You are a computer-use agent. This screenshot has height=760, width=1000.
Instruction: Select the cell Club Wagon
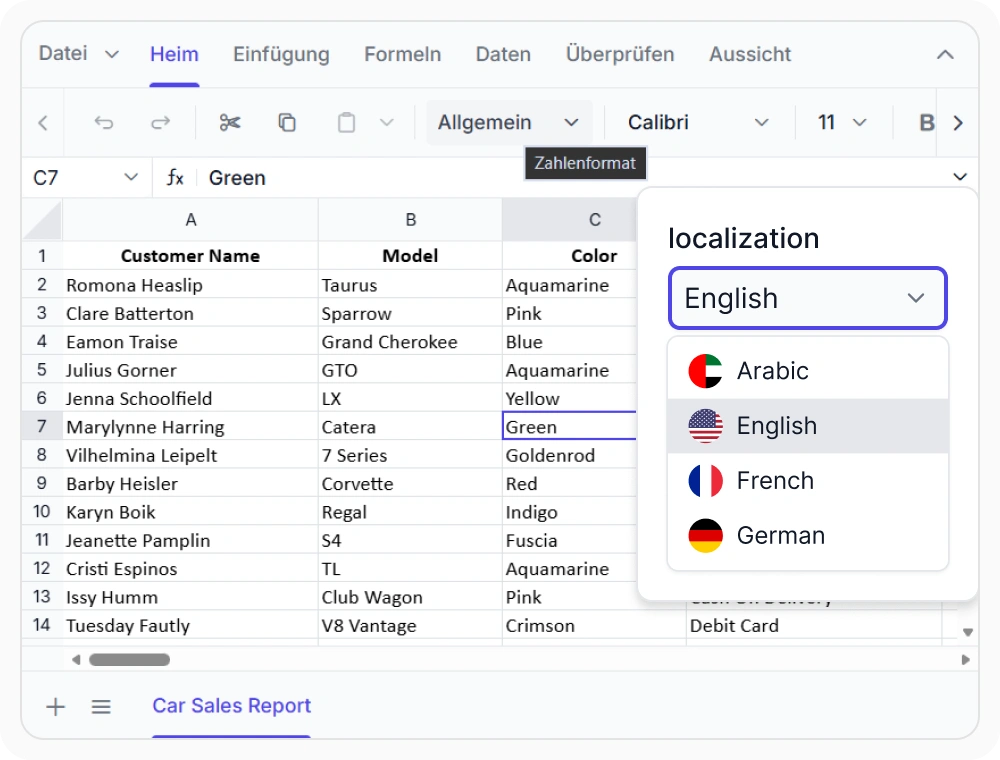point(410,597)
